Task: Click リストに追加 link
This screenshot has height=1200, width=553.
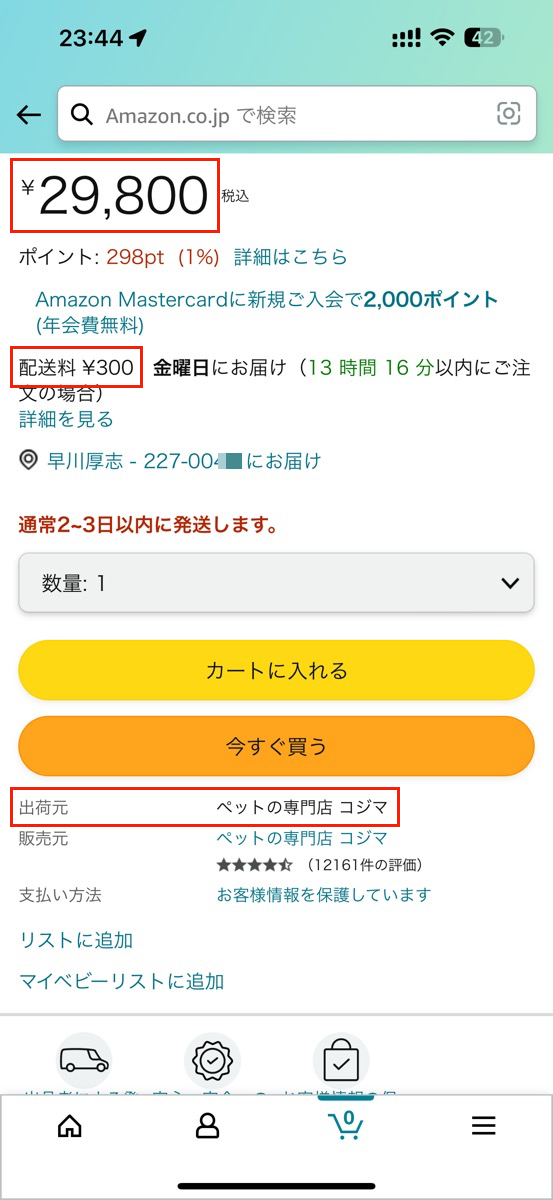Action: (x=76, y=940)
